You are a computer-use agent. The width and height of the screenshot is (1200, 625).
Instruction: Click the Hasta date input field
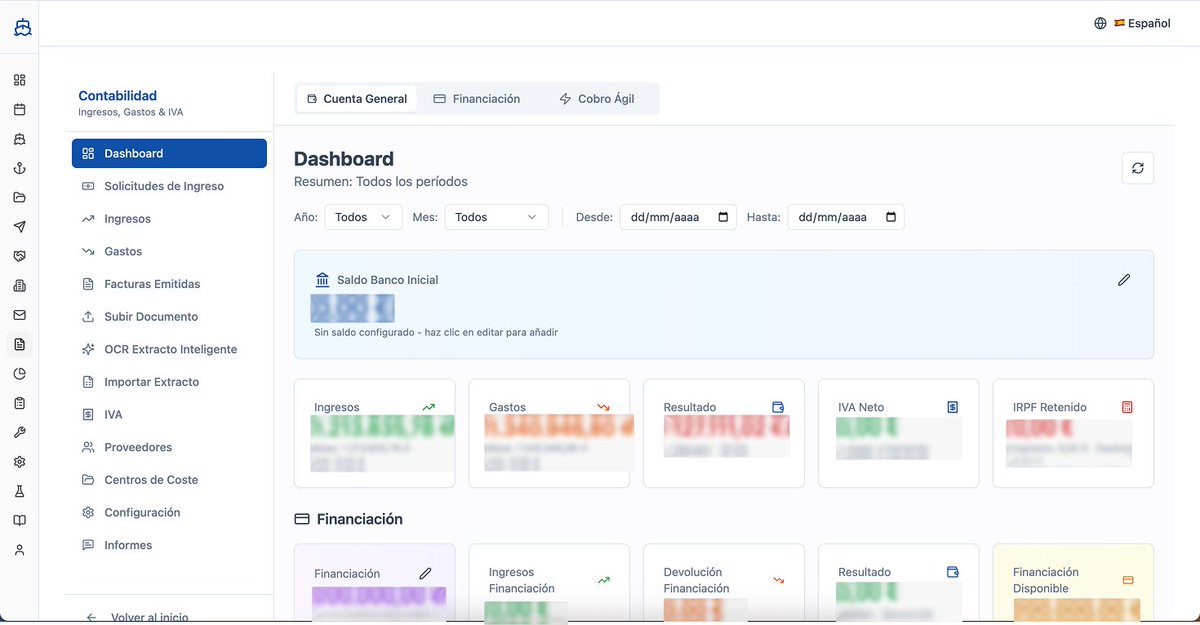pyautogui.click(x=846, y=217)
